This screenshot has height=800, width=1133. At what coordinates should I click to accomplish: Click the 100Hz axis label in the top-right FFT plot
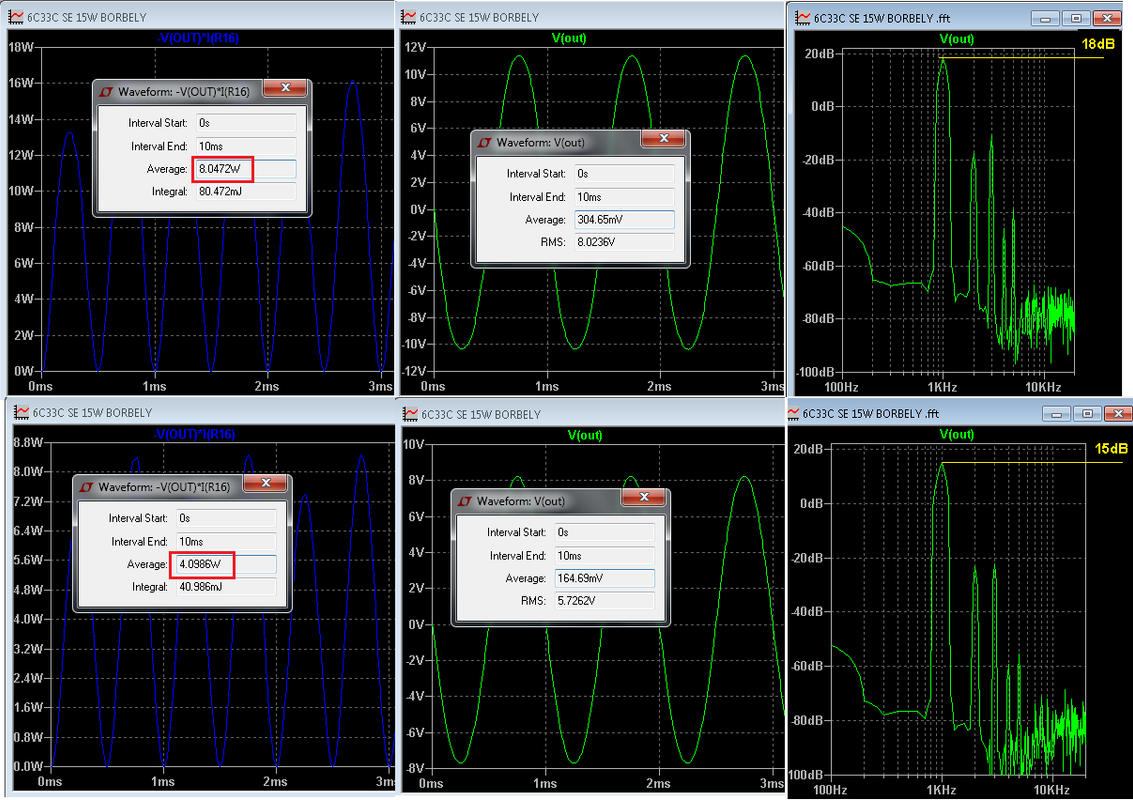(x=840, y=387)
